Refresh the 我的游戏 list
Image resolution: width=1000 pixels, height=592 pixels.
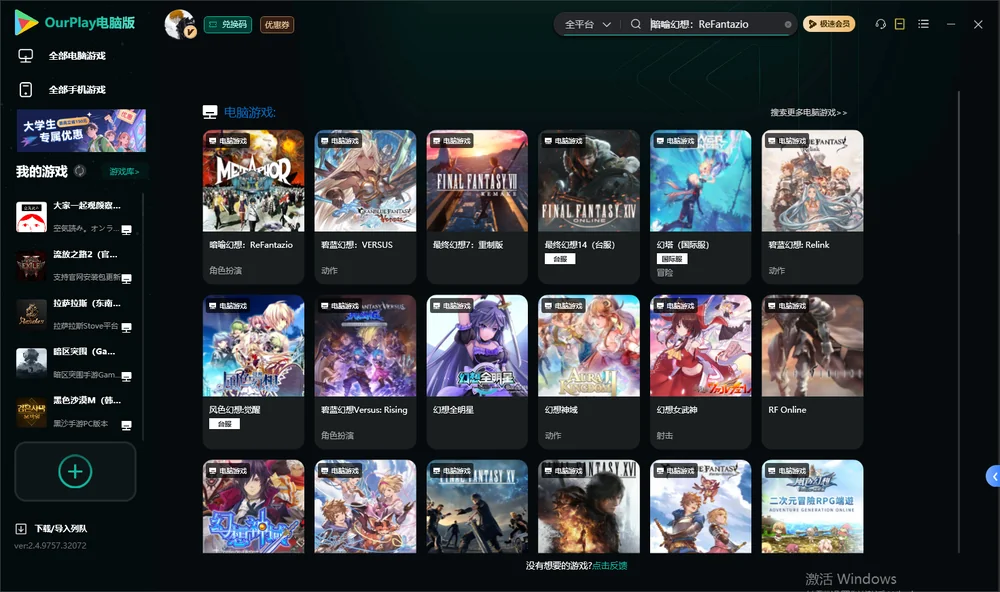pos(80,171)
